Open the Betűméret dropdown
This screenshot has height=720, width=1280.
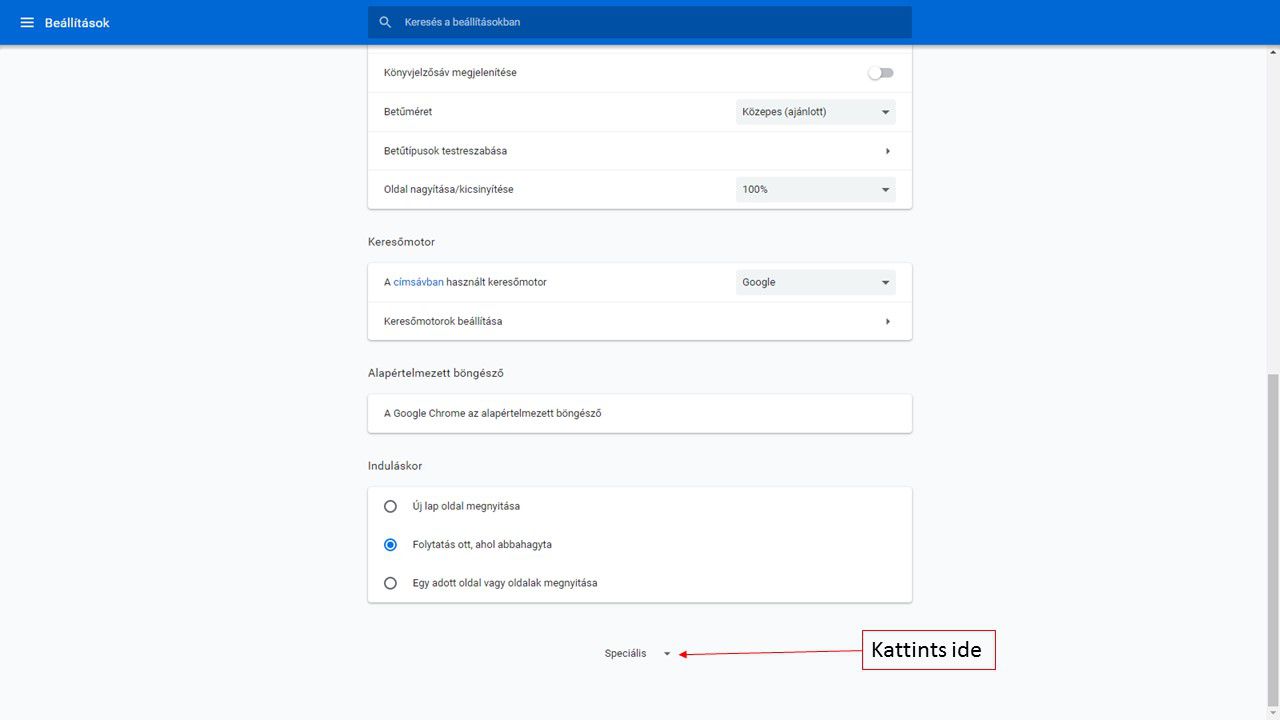tap(815, 112)
